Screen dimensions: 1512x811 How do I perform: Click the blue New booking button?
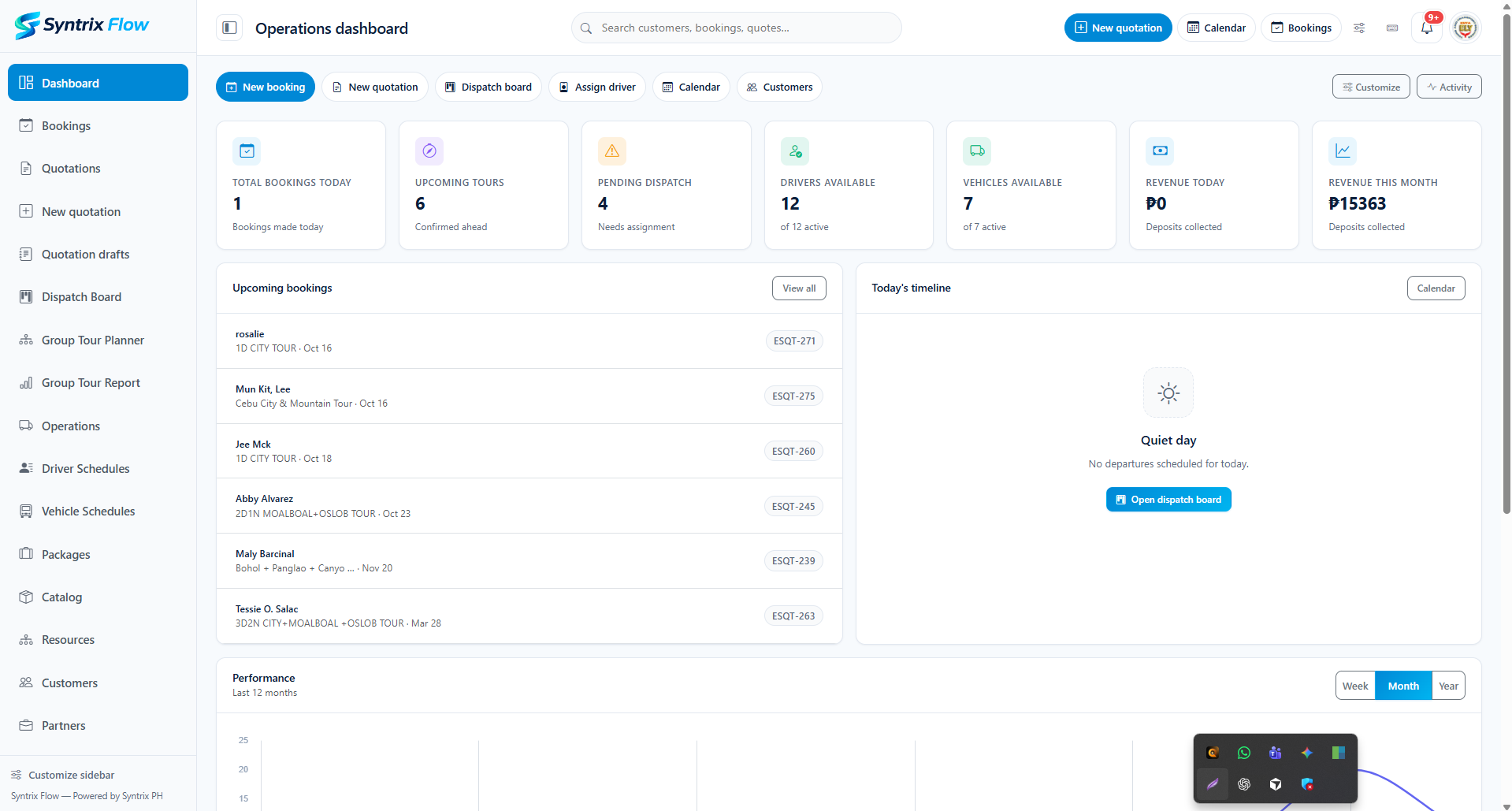[266, 87]
